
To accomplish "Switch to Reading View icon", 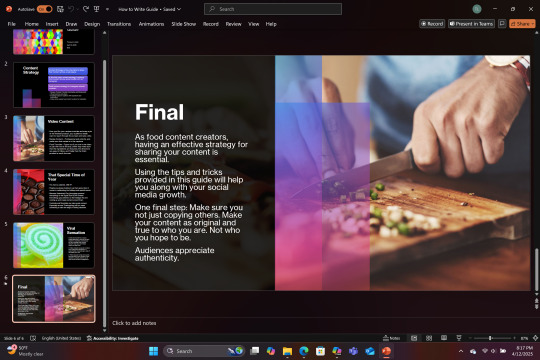I will [444, 338].
